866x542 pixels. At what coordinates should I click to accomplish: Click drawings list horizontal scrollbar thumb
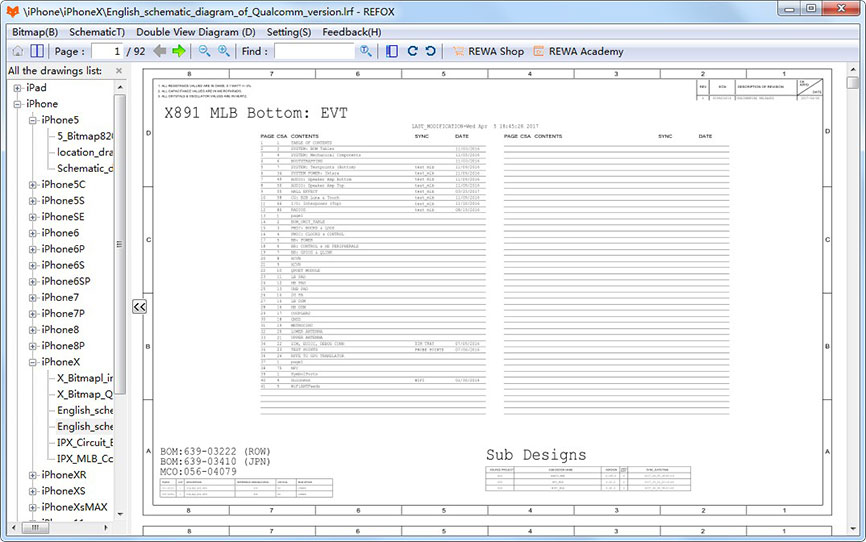pos(35,528)
